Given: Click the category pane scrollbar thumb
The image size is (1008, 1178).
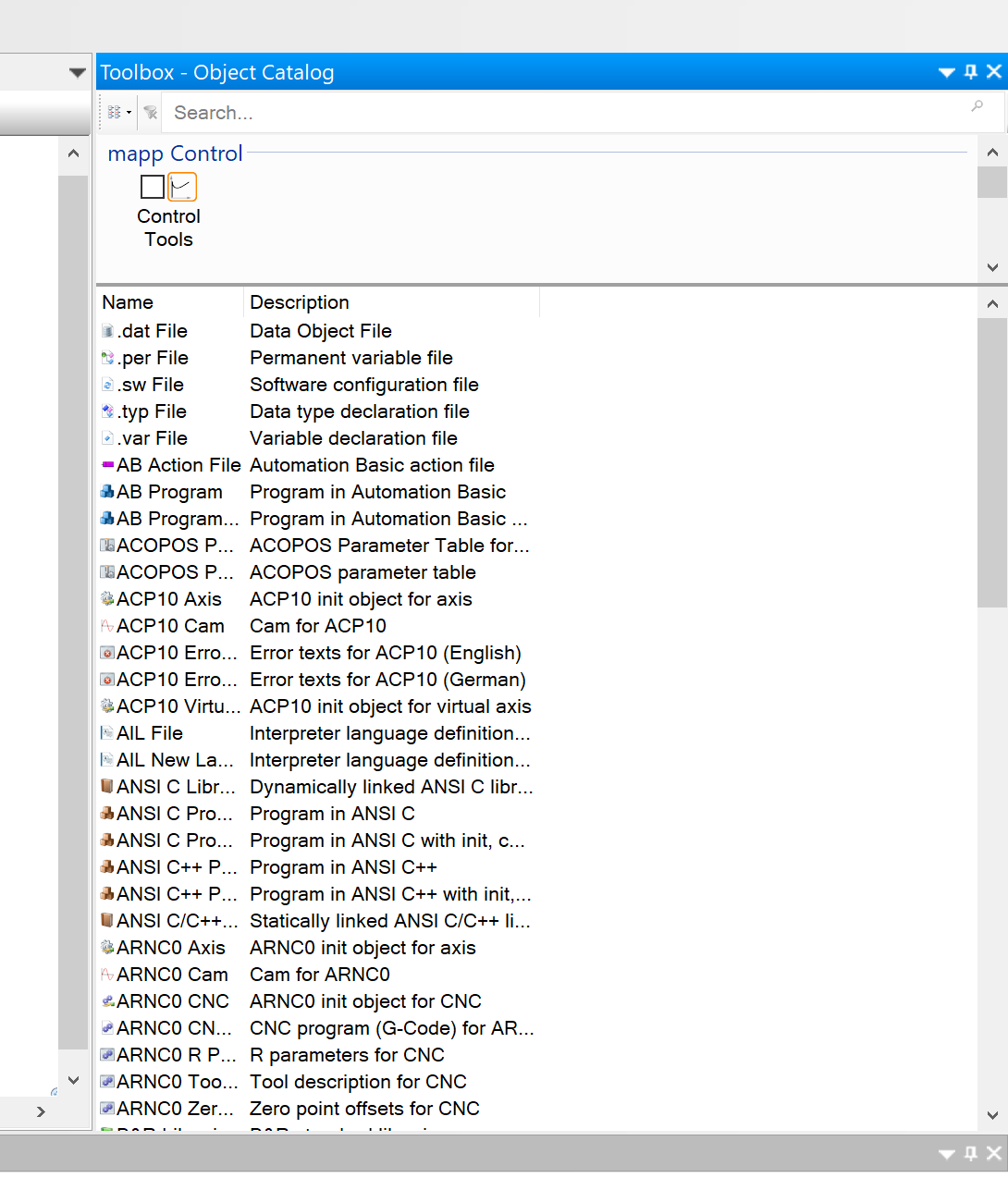Looking at the screenshot, I should (x=992, y=182).
